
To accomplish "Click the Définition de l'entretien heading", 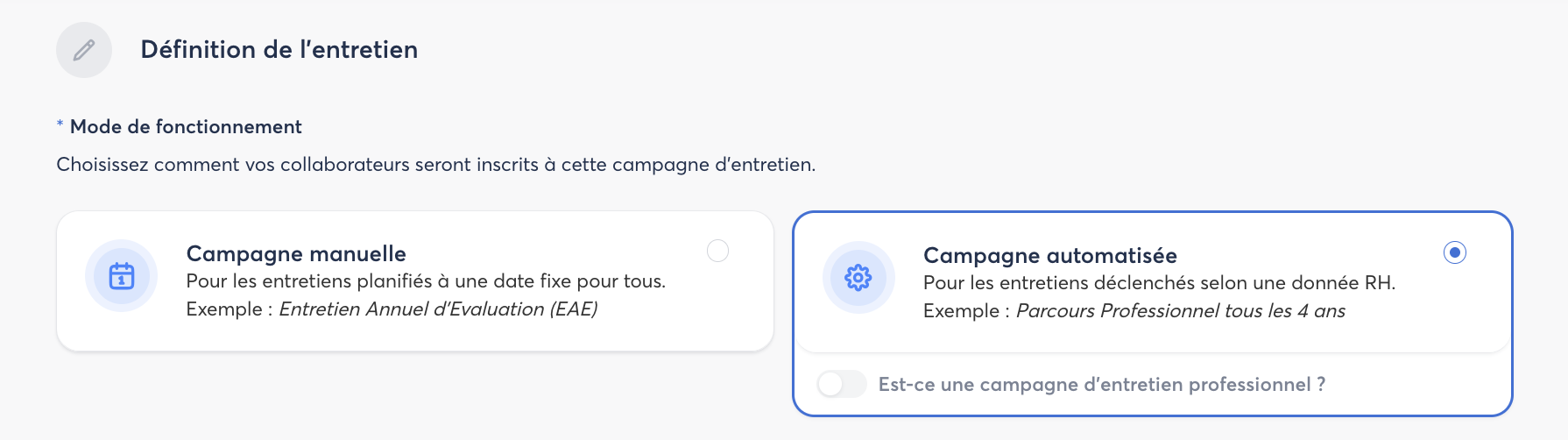I will [279, 49].
